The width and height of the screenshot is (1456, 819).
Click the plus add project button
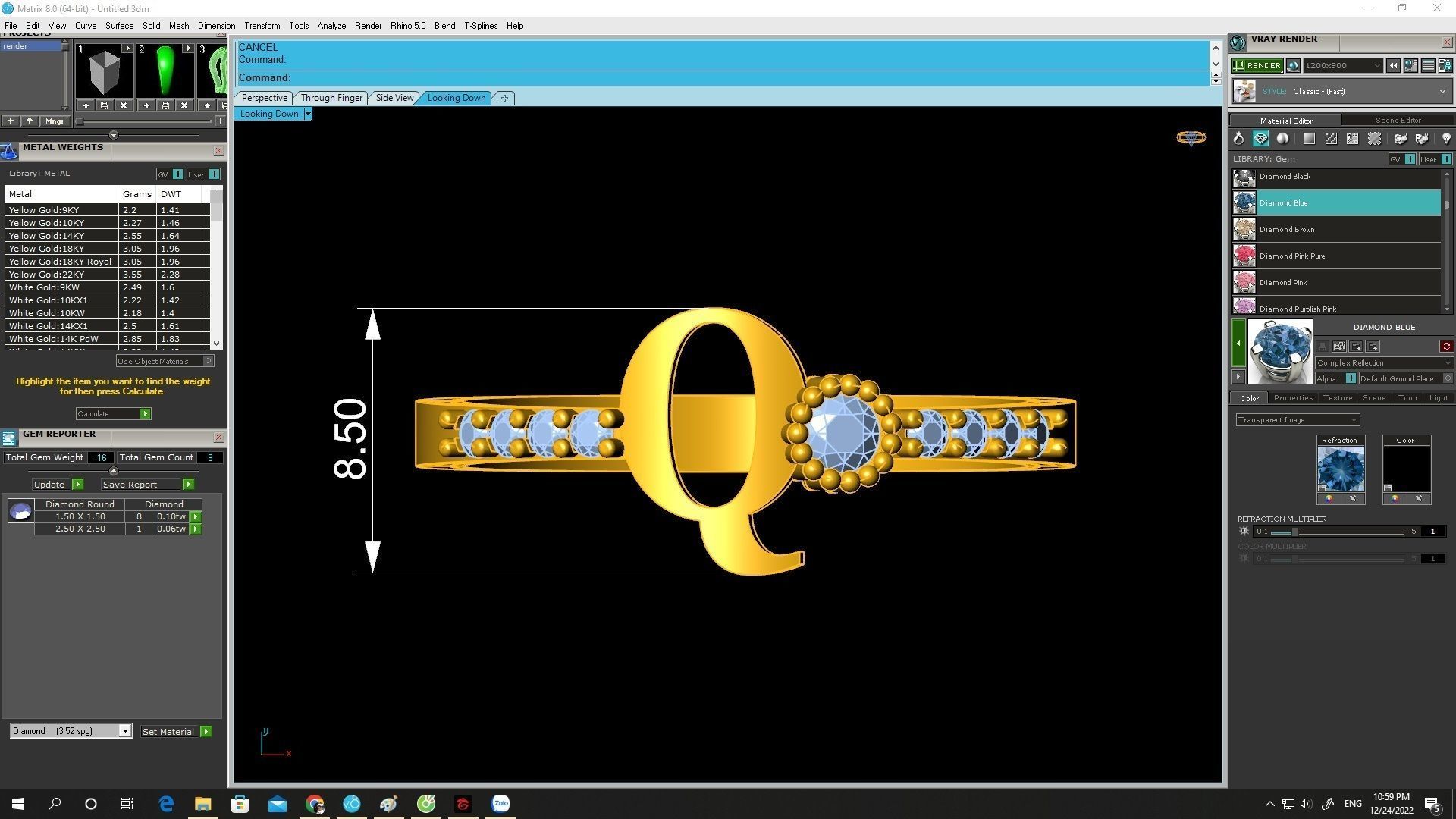tap(10, 121)
